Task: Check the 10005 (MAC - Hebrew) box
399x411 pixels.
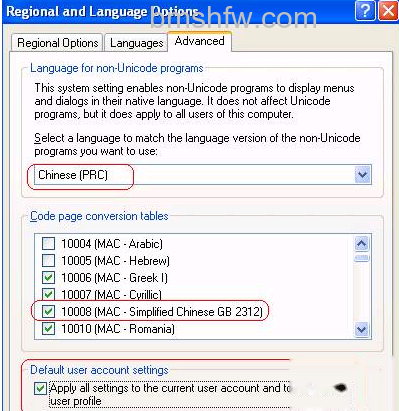Action: pyautogui.click(x=48, y=260)
